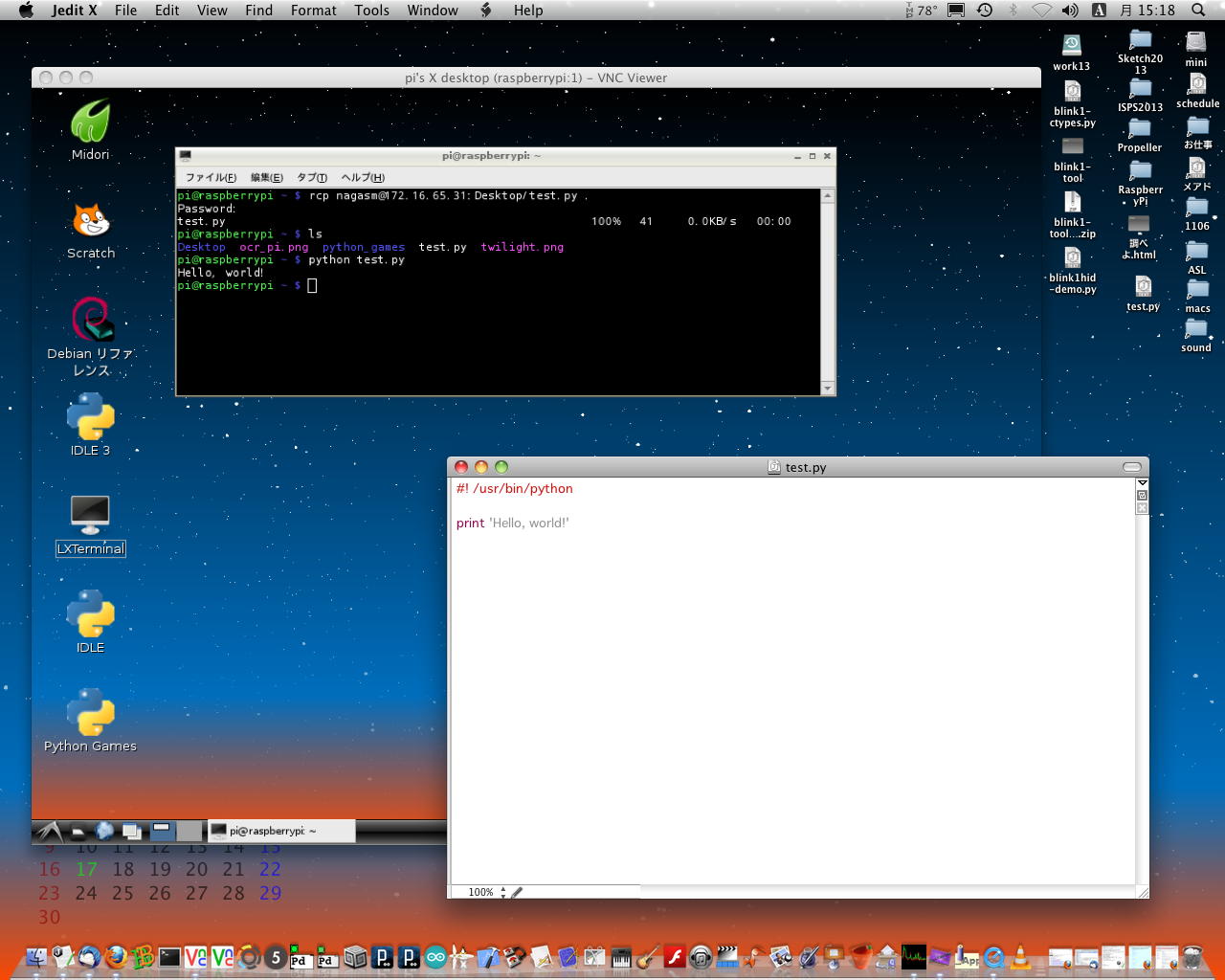Open the 100% zoom stepper in Jedit

point(503,892)
